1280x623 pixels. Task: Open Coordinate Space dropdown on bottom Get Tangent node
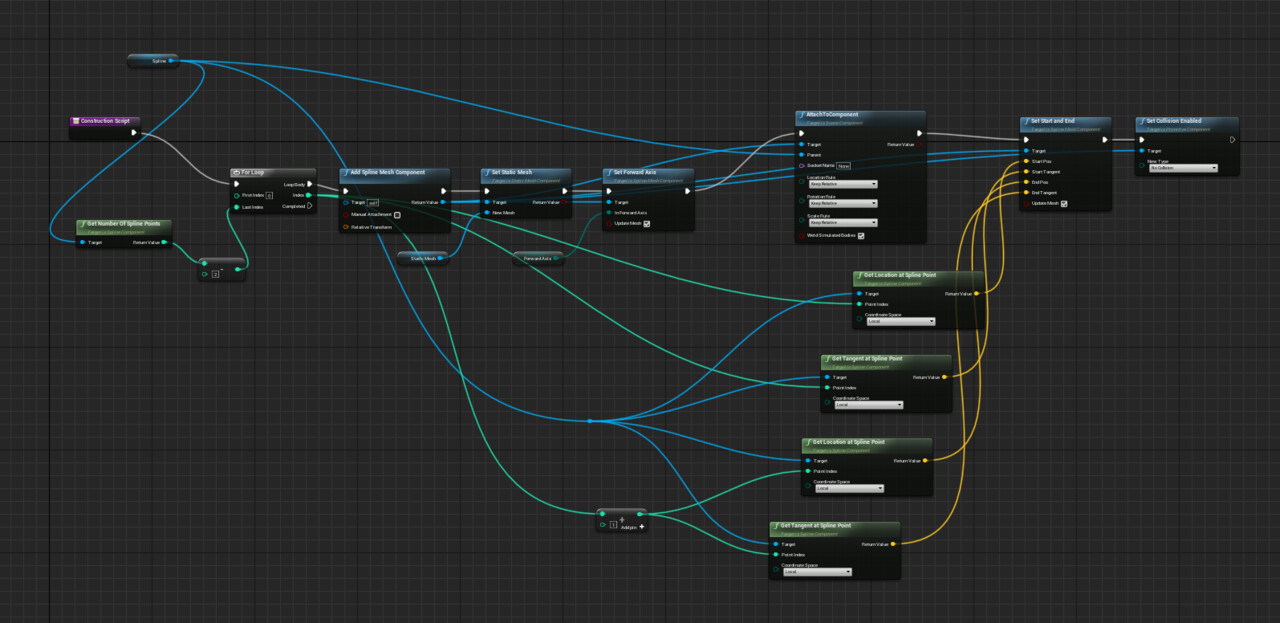click(817, 572)
